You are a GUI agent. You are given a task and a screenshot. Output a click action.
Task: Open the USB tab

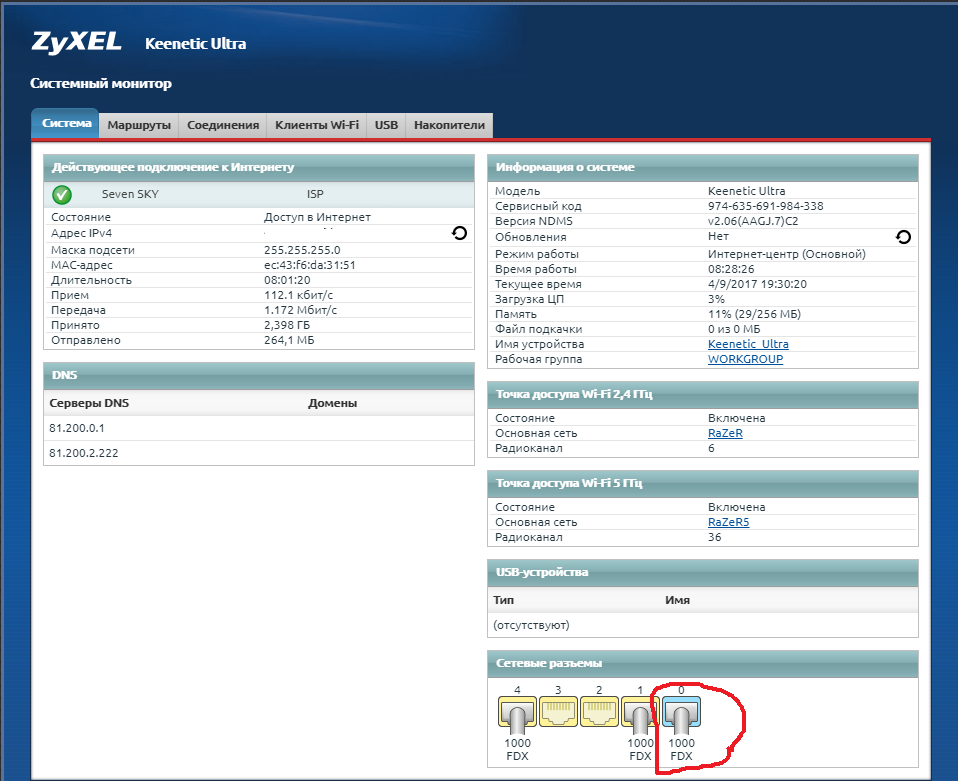pyautogui.click(x=386, y=125)
